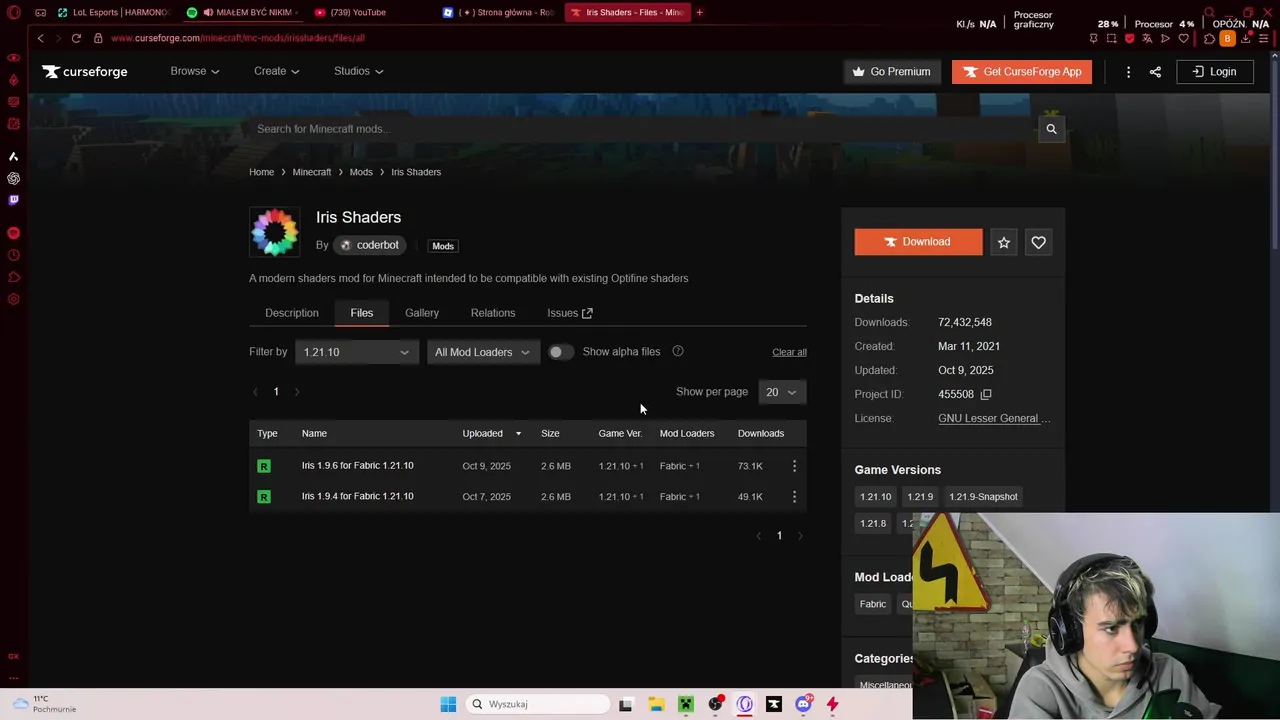The image size is (1280, 720).
Task: Click the browser back arrow
Action: click(x=40, y=38)
